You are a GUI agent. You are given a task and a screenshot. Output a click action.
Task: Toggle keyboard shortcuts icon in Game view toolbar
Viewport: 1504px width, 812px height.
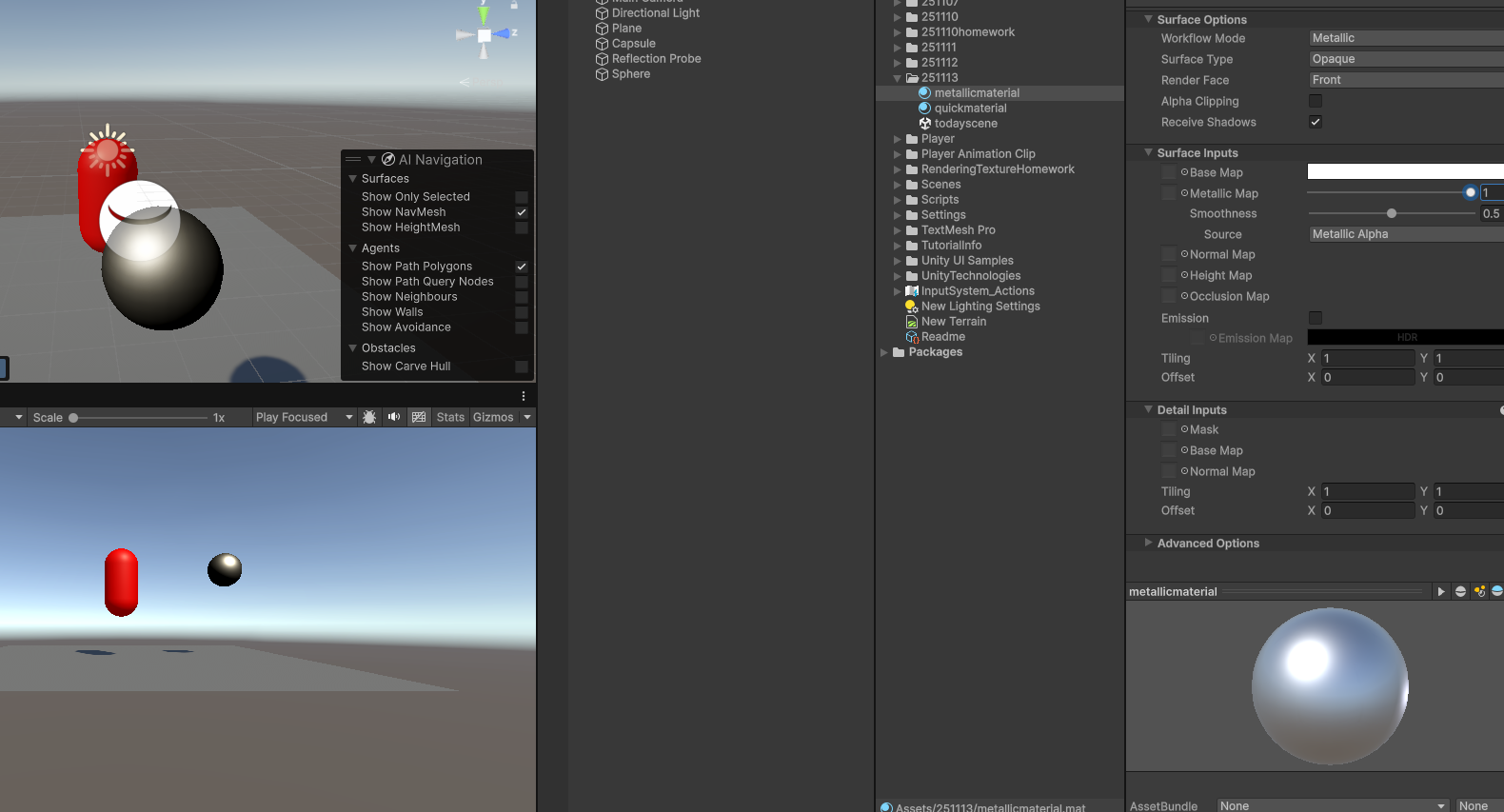419,417
